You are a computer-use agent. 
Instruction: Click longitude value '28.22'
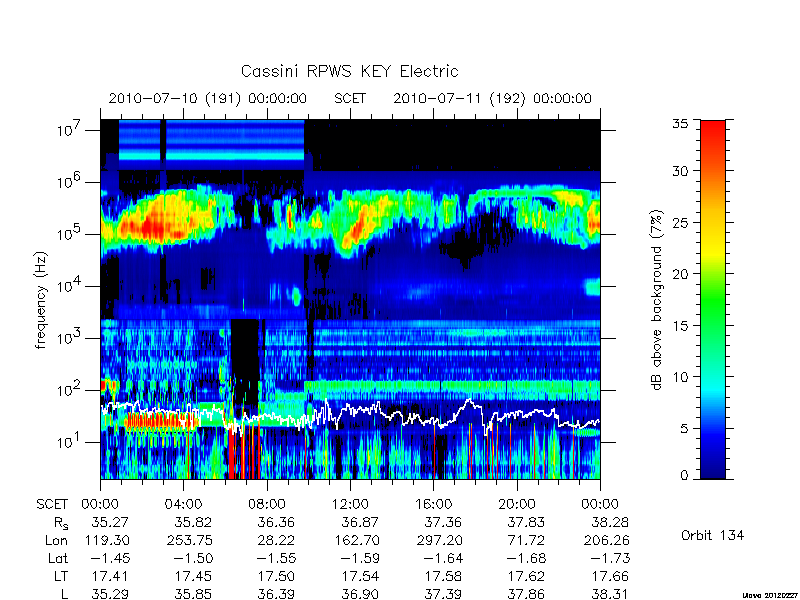276,540
